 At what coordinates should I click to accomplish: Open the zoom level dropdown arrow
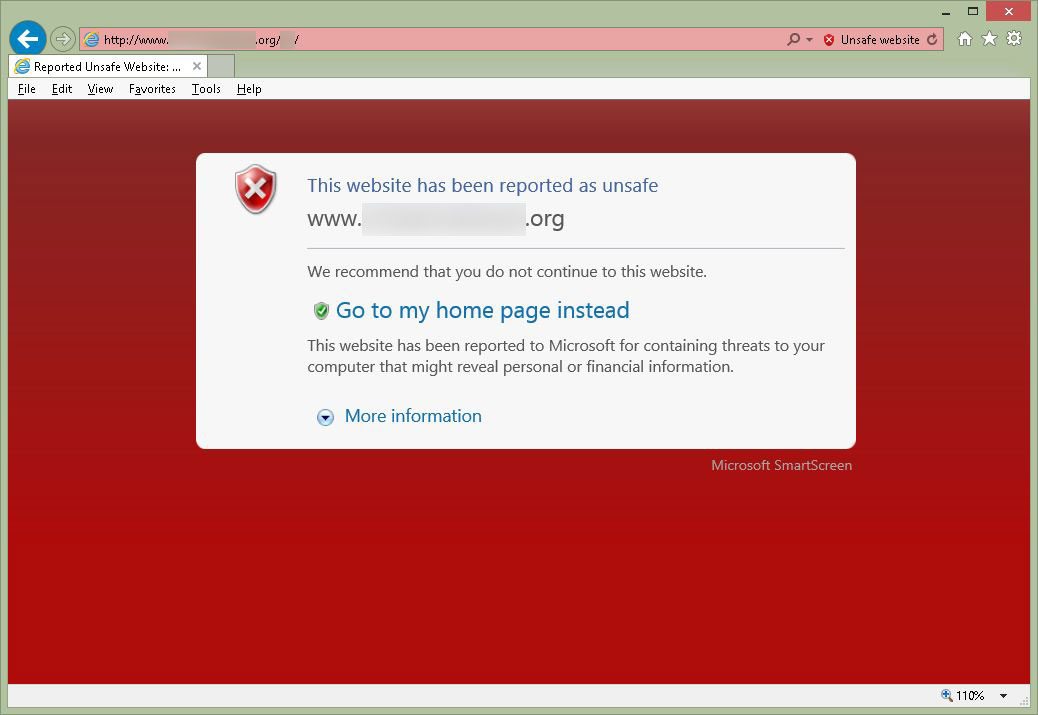(x=1004, y=696)
